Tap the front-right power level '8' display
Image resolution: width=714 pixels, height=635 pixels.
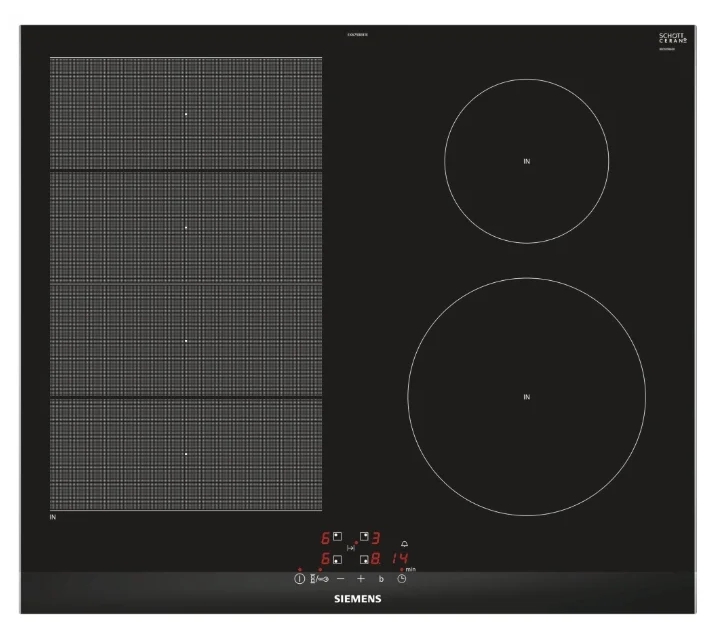pyautogui.click(x=376, y=559)
